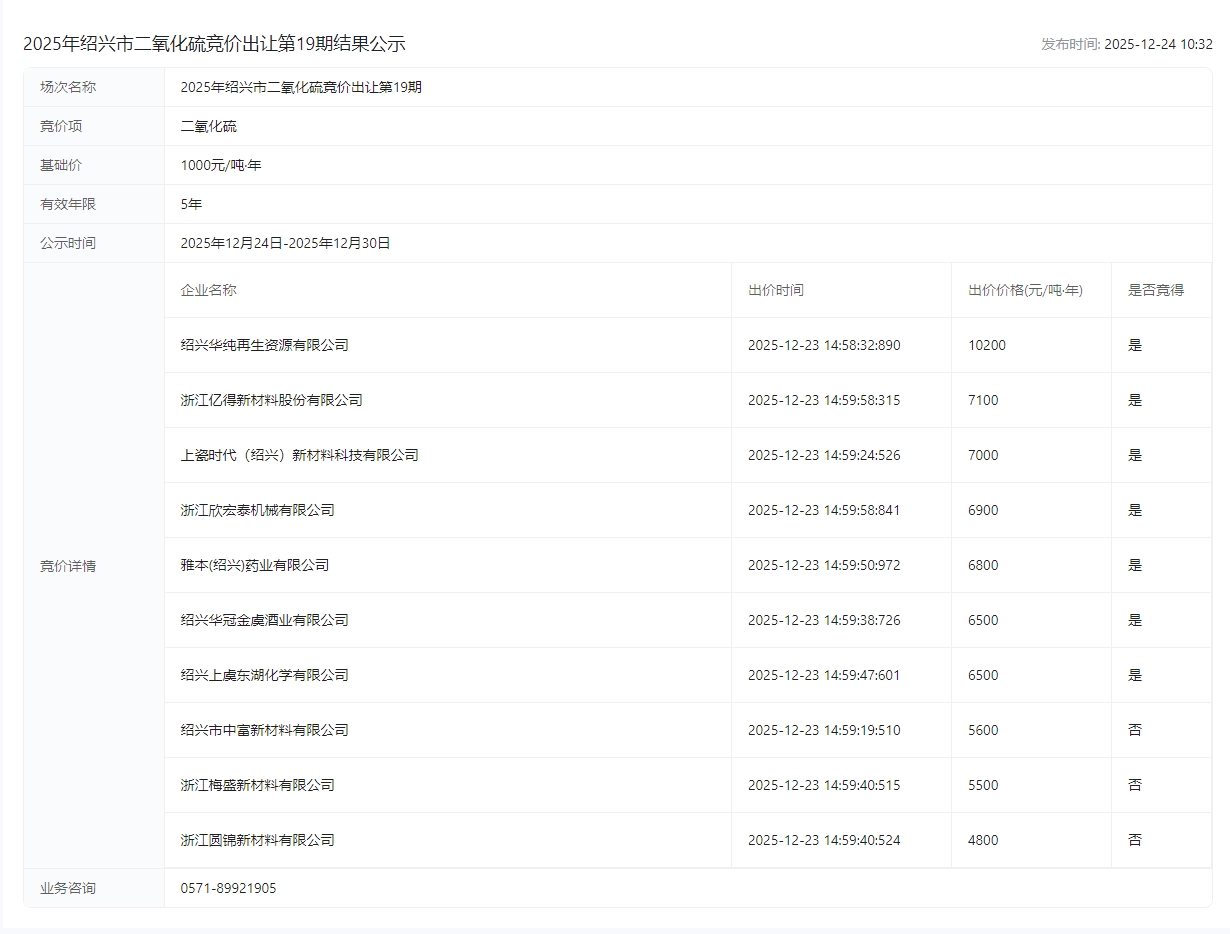Select company 雅本(绍兴)药业有限公司
The height and width of the screenshot is (934, 1230).
point(254,565)
